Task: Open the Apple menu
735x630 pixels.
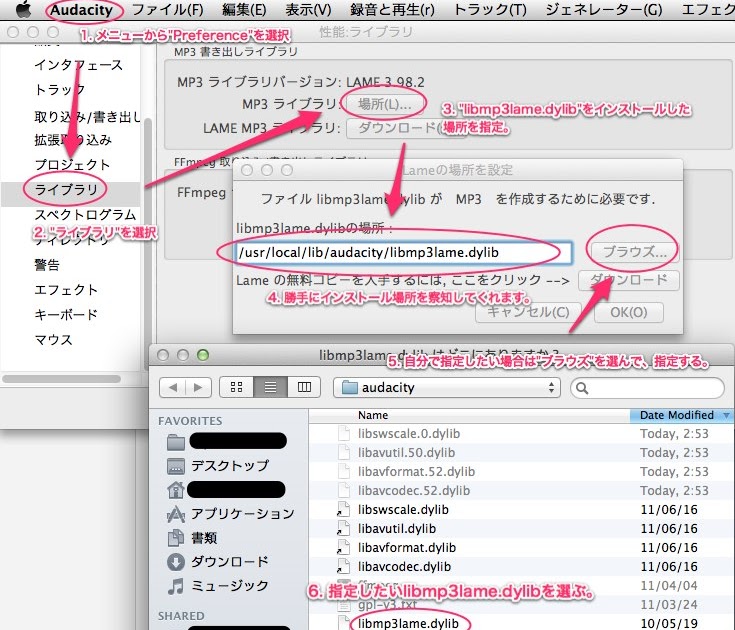Action: pos(23,9)
